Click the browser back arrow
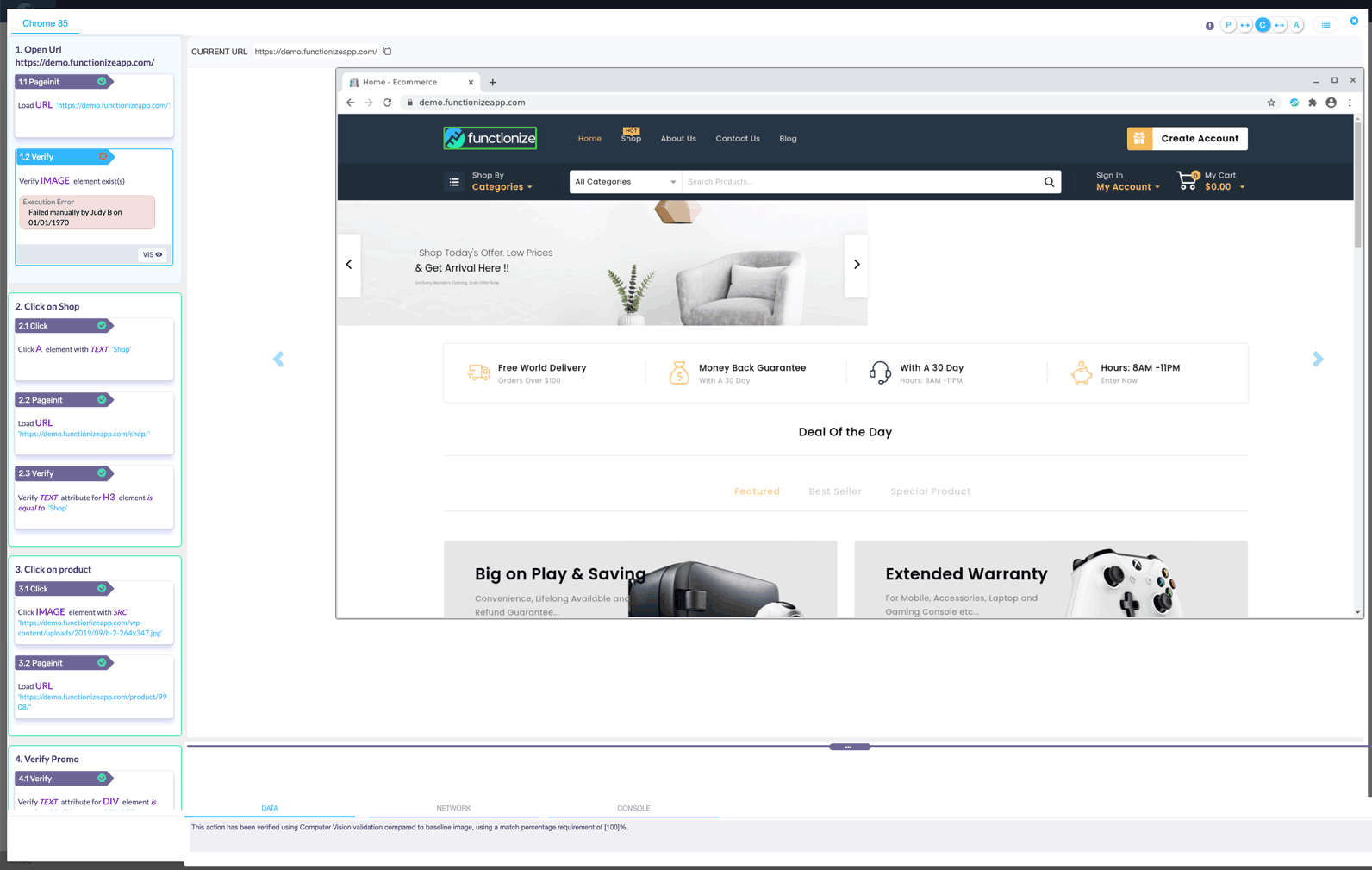1372x870 pixels. [350, 103]
